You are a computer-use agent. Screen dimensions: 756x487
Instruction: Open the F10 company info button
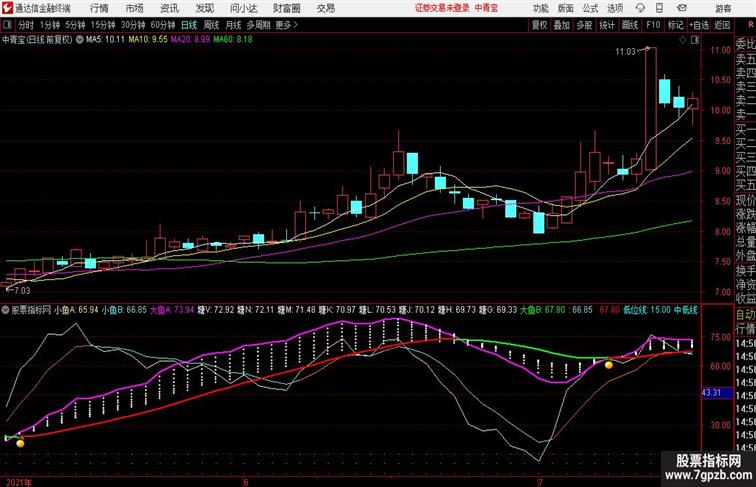(x=653, y=25)
